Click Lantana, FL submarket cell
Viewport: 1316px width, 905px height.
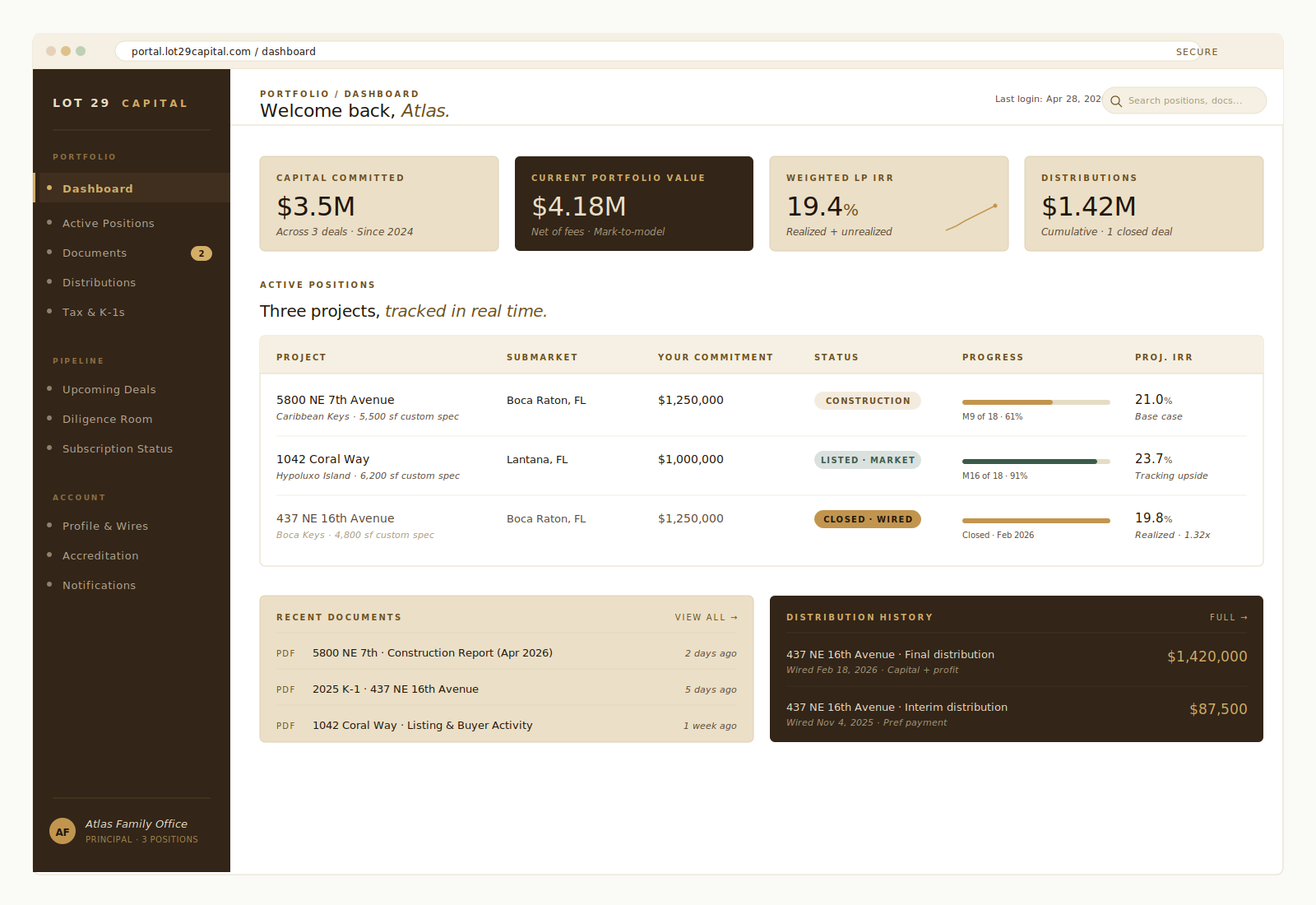[537, 459]
